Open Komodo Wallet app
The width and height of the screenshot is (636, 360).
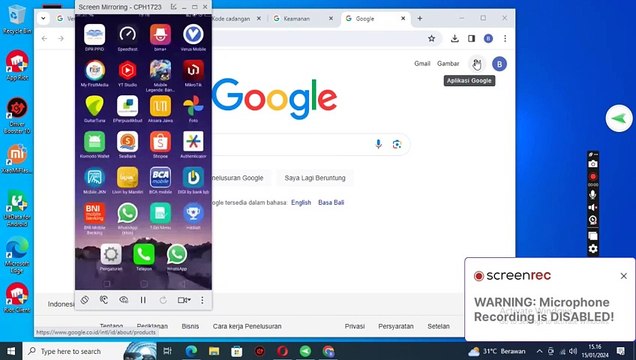[95, 142]
